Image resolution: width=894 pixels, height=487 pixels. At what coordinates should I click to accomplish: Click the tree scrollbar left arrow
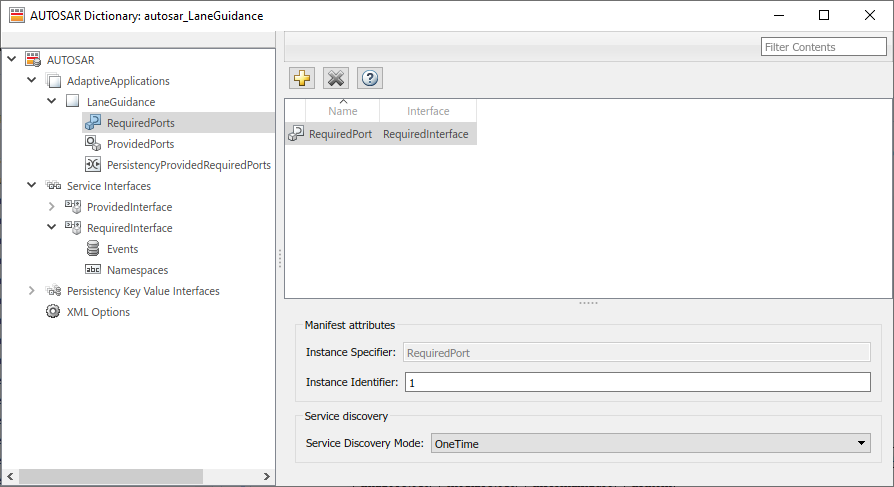click(10, 476)
